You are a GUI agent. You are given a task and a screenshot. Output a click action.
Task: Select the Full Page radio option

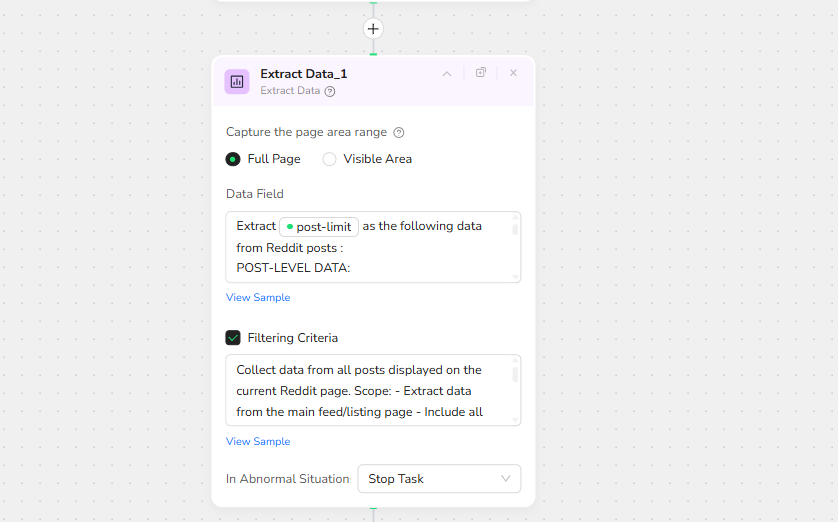(233, 159)
